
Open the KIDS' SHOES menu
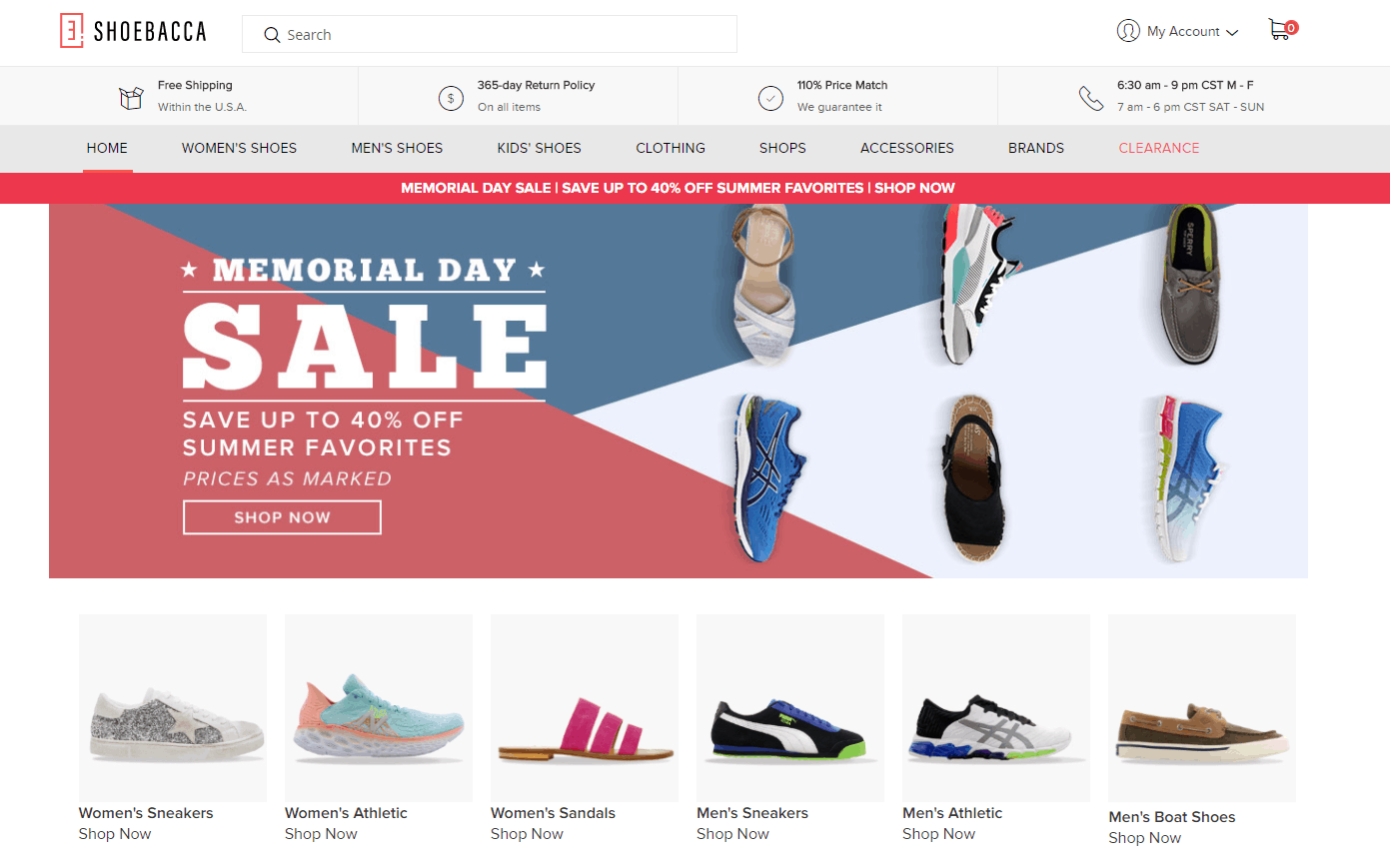[x=539, y=148]
